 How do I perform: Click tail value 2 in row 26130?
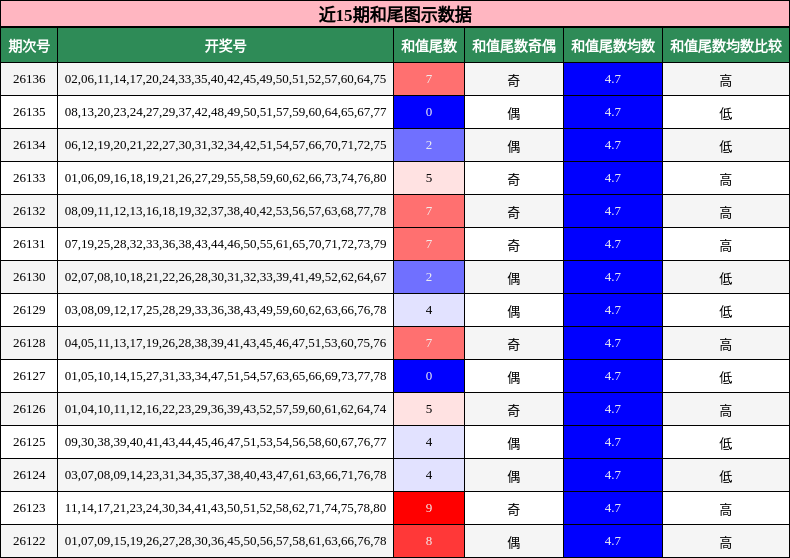click(429, 277)
